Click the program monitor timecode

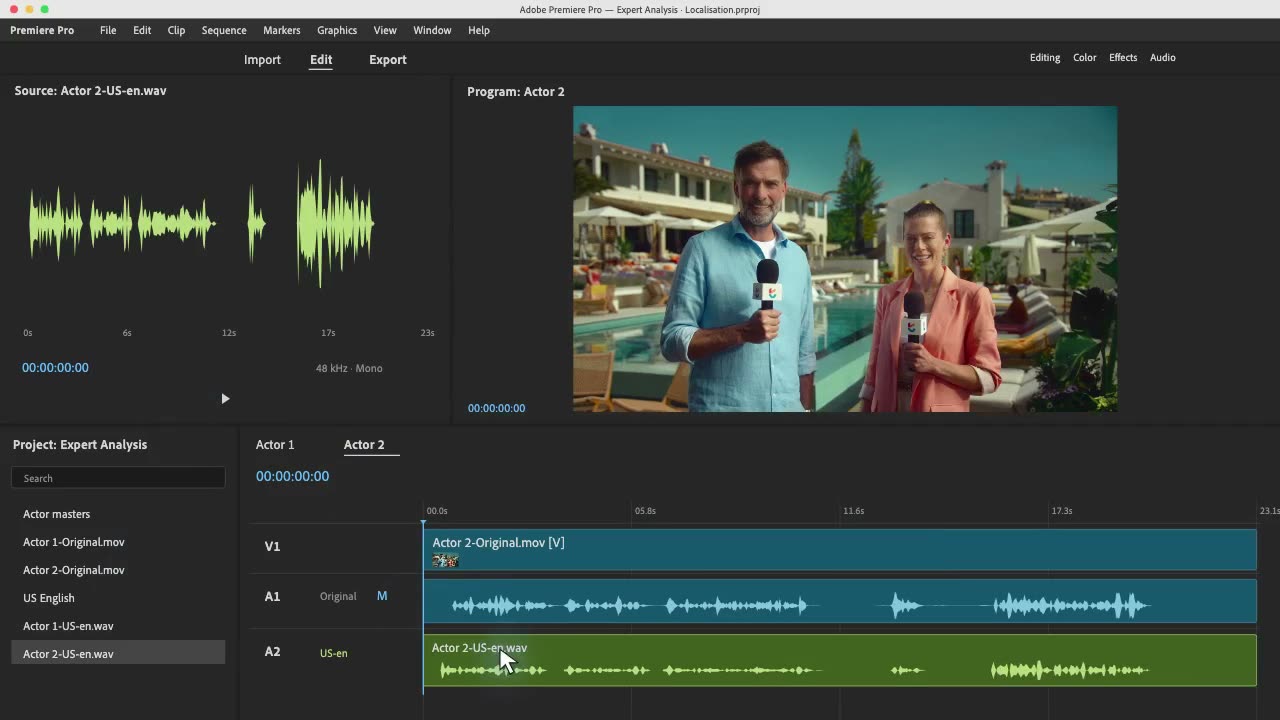(x=496, y=408)
